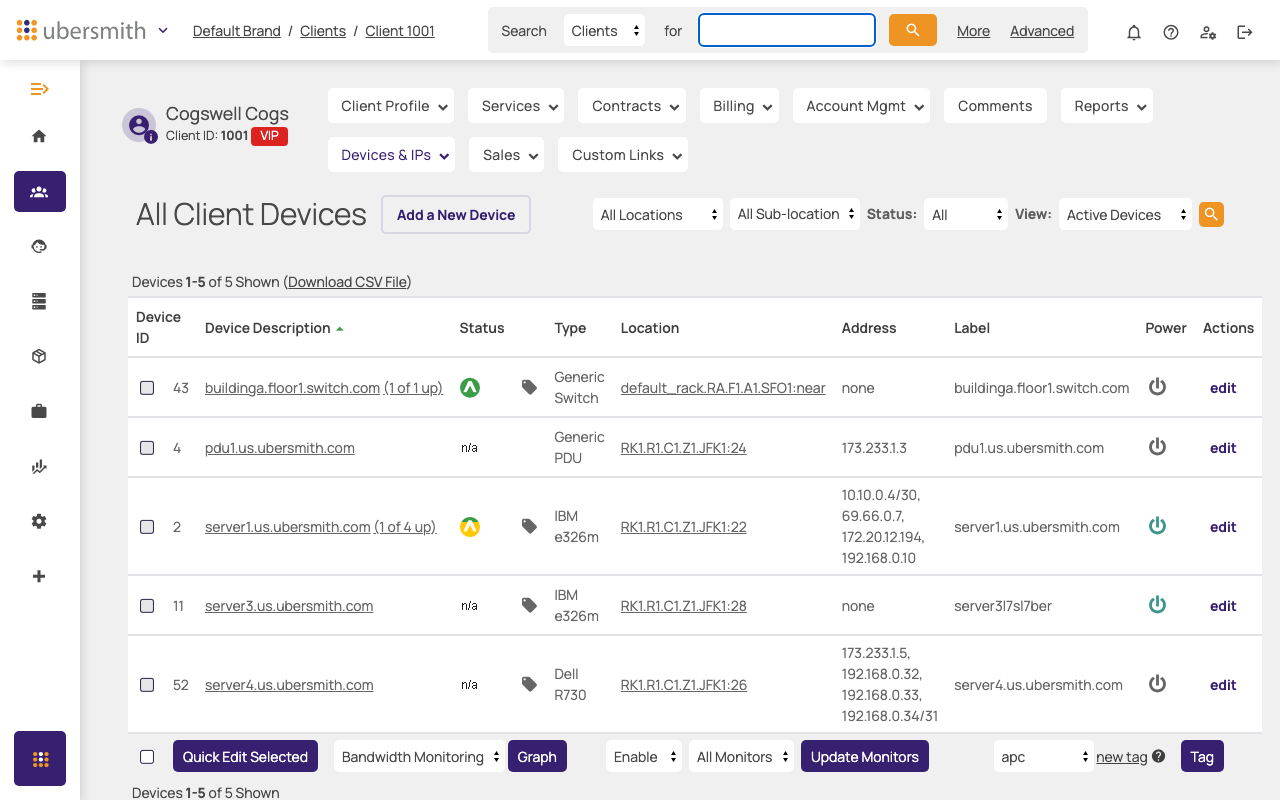Click the green power icon for server1
Image resolution: width=1280 pixels, height=800 pixels.
click(1157, 526)
